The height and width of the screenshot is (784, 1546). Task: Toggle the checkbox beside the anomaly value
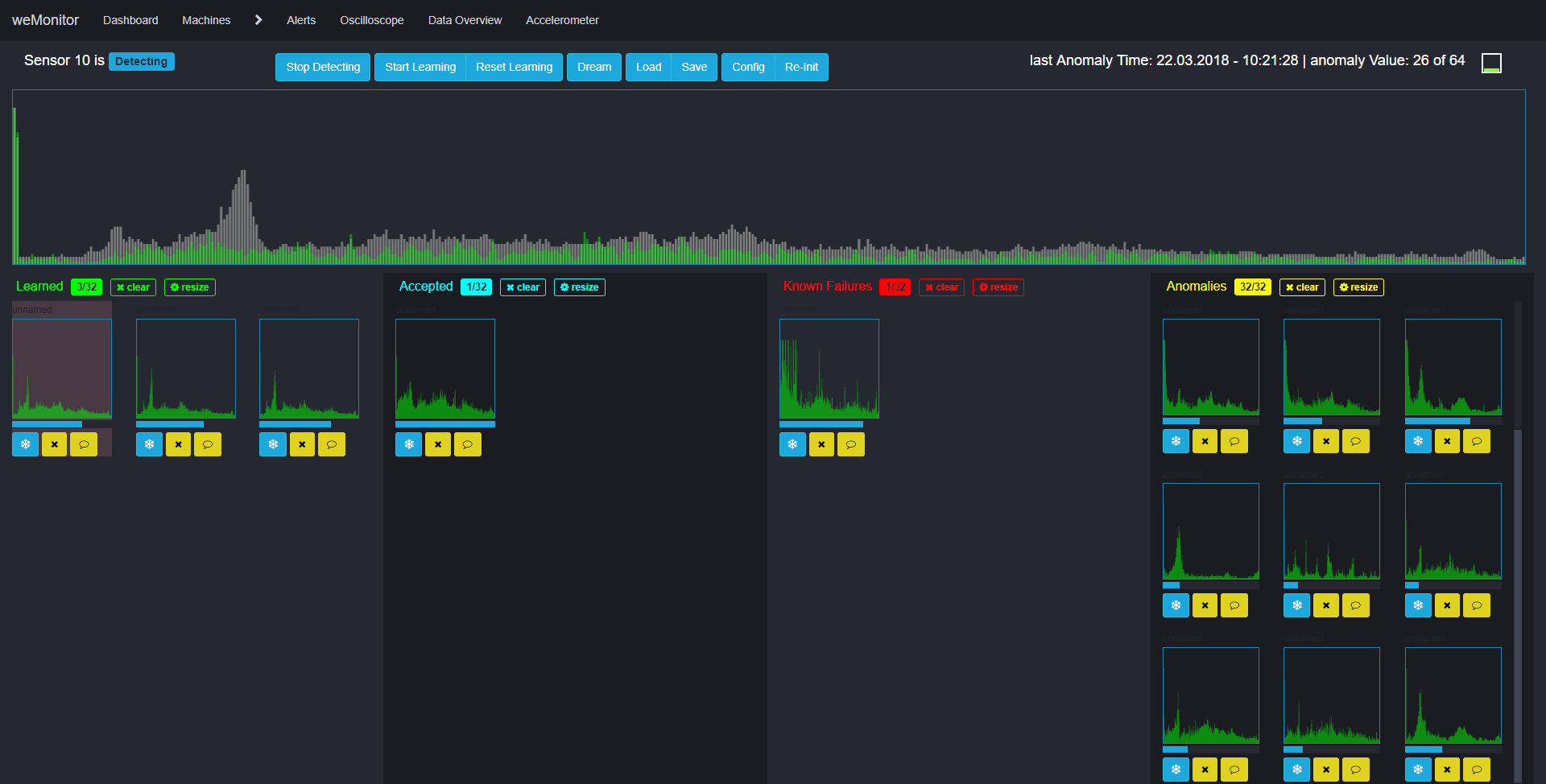pos(1491,63)
